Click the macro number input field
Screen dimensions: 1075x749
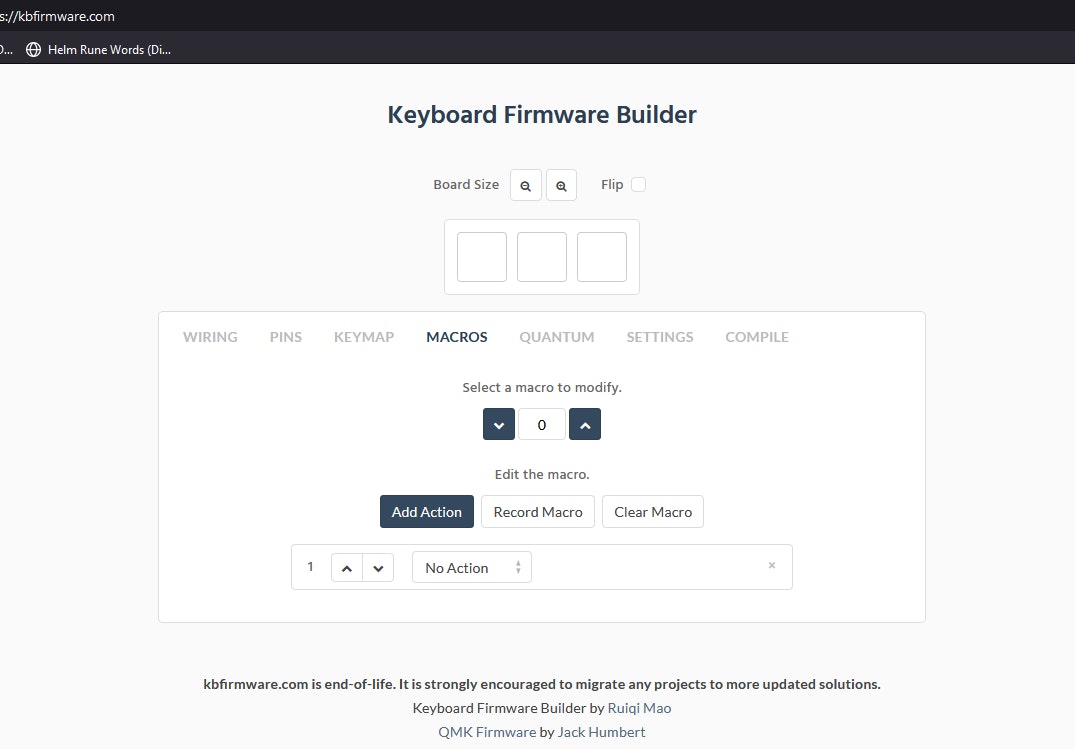(x=542, y=424)
